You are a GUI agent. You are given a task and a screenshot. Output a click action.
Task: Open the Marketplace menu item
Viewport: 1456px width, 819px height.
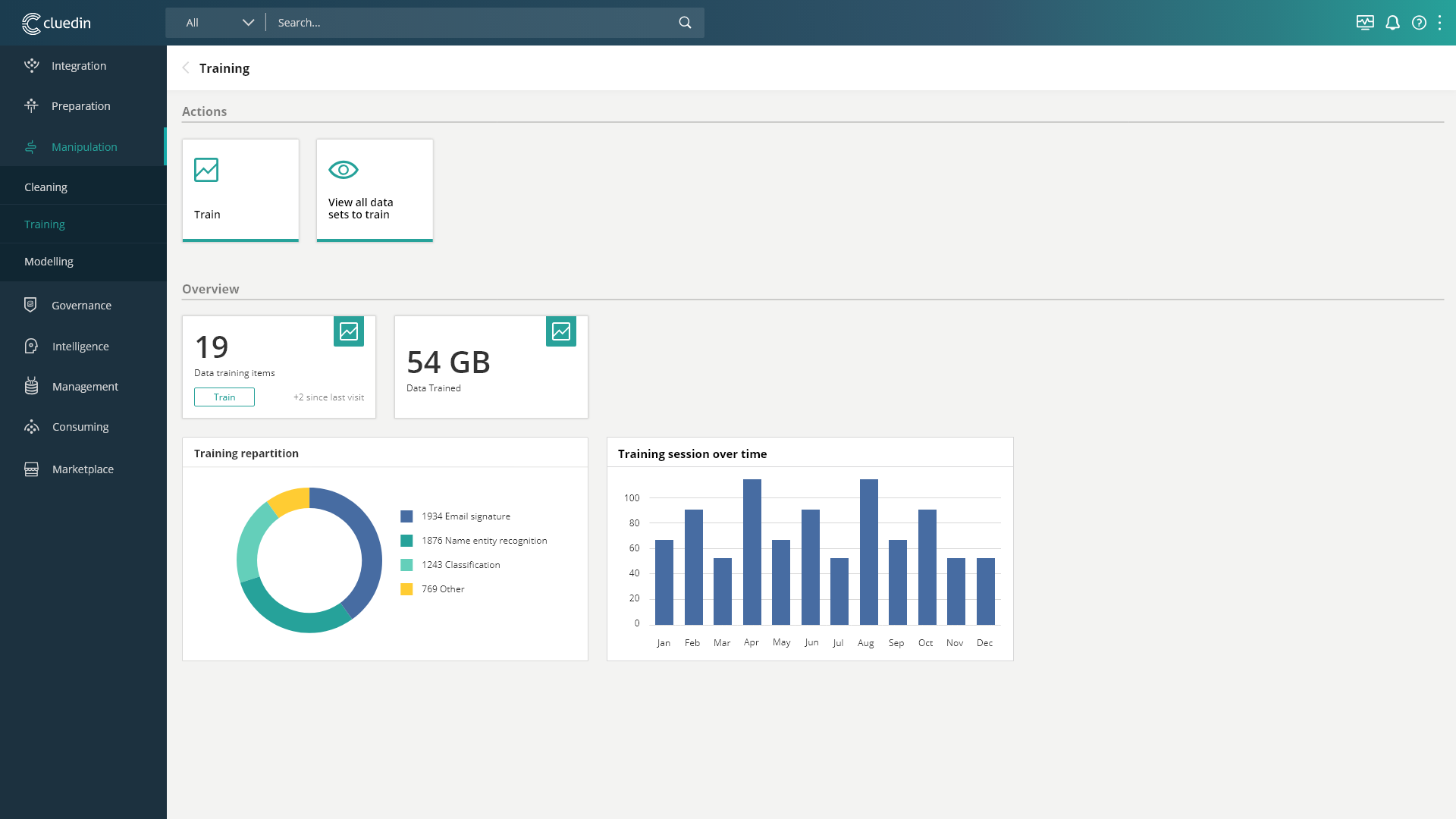[83, 469]
